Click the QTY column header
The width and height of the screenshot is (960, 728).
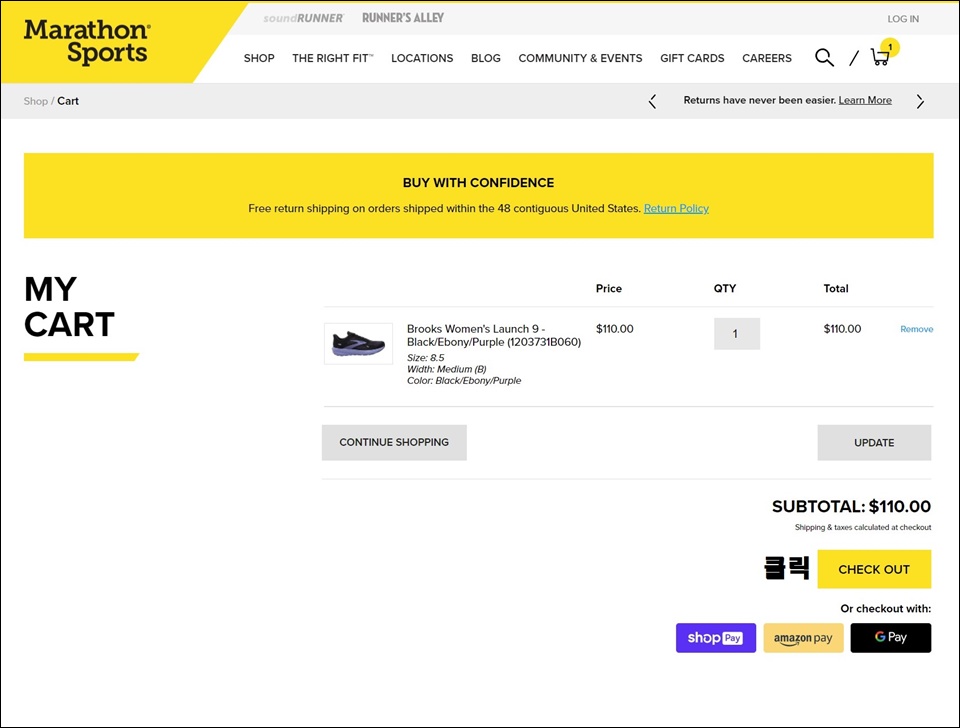(725, 288)
